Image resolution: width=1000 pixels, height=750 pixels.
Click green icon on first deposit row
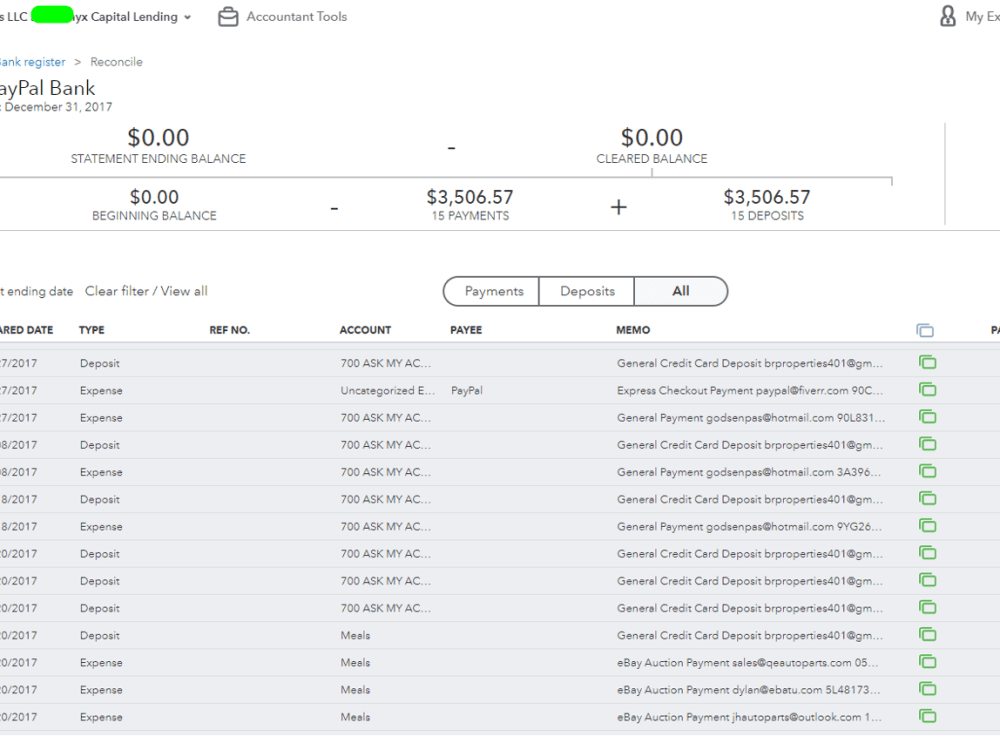(x=927, y=362)
